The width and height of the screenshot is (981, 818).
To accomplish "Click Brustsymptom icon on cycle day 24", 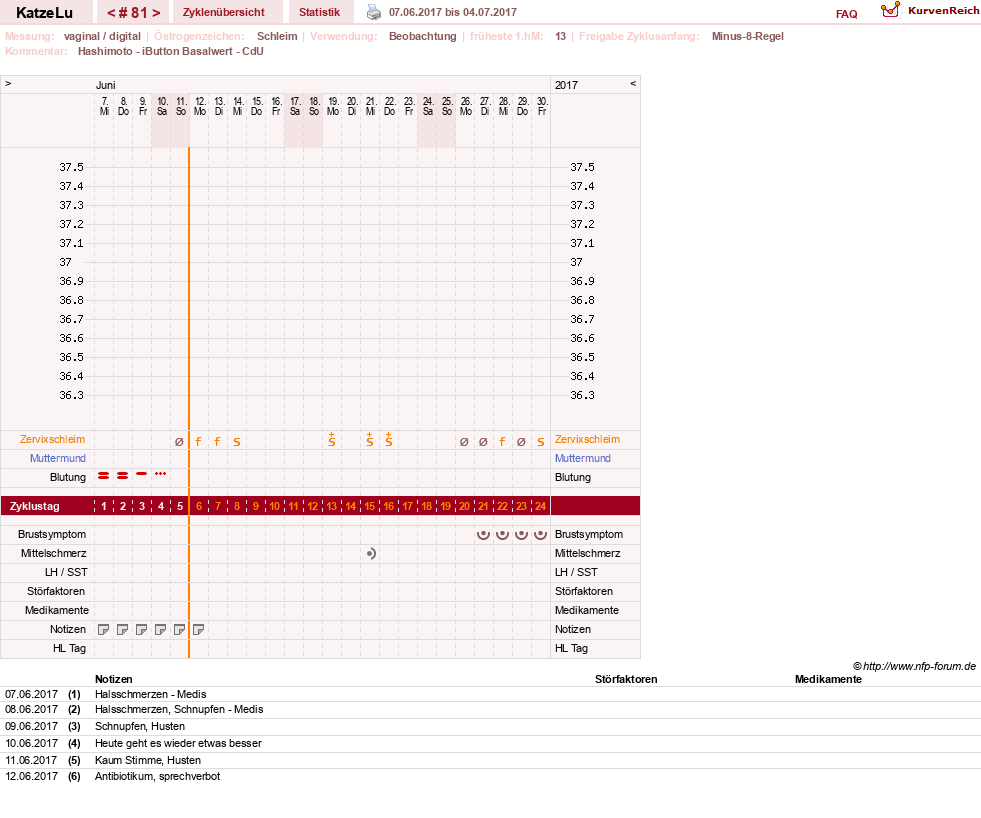I will [541, 534].
